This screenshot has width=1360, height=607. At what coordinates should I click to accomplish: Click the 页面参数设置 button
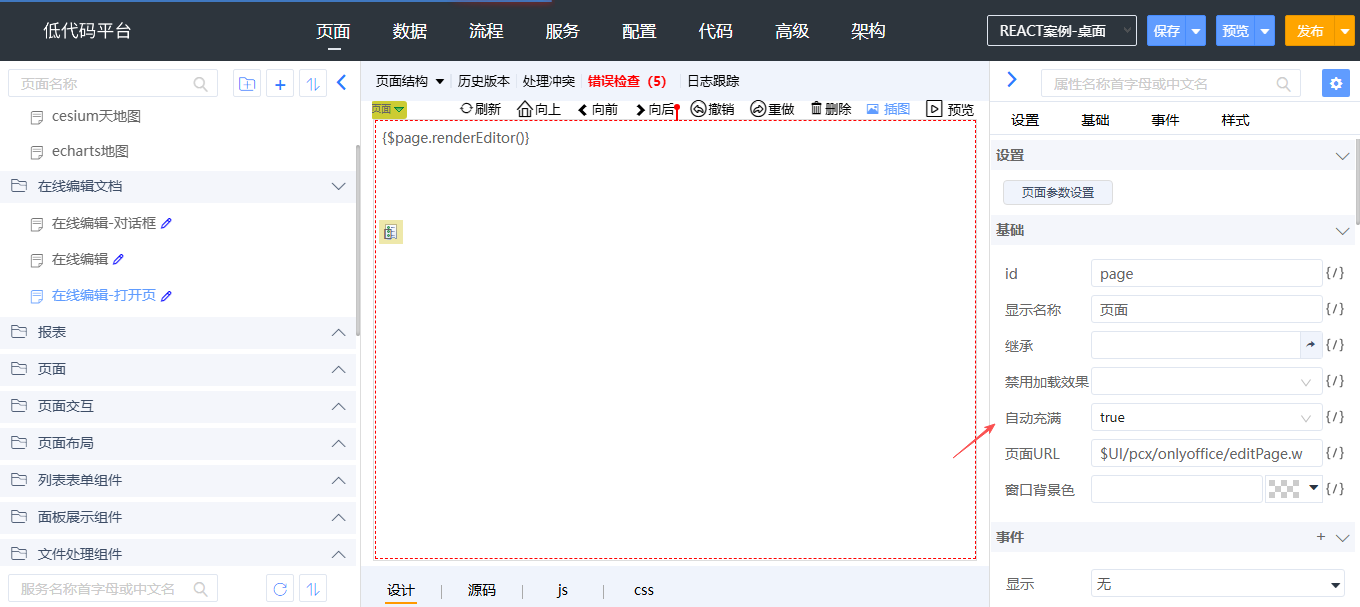coord(1057,192)
